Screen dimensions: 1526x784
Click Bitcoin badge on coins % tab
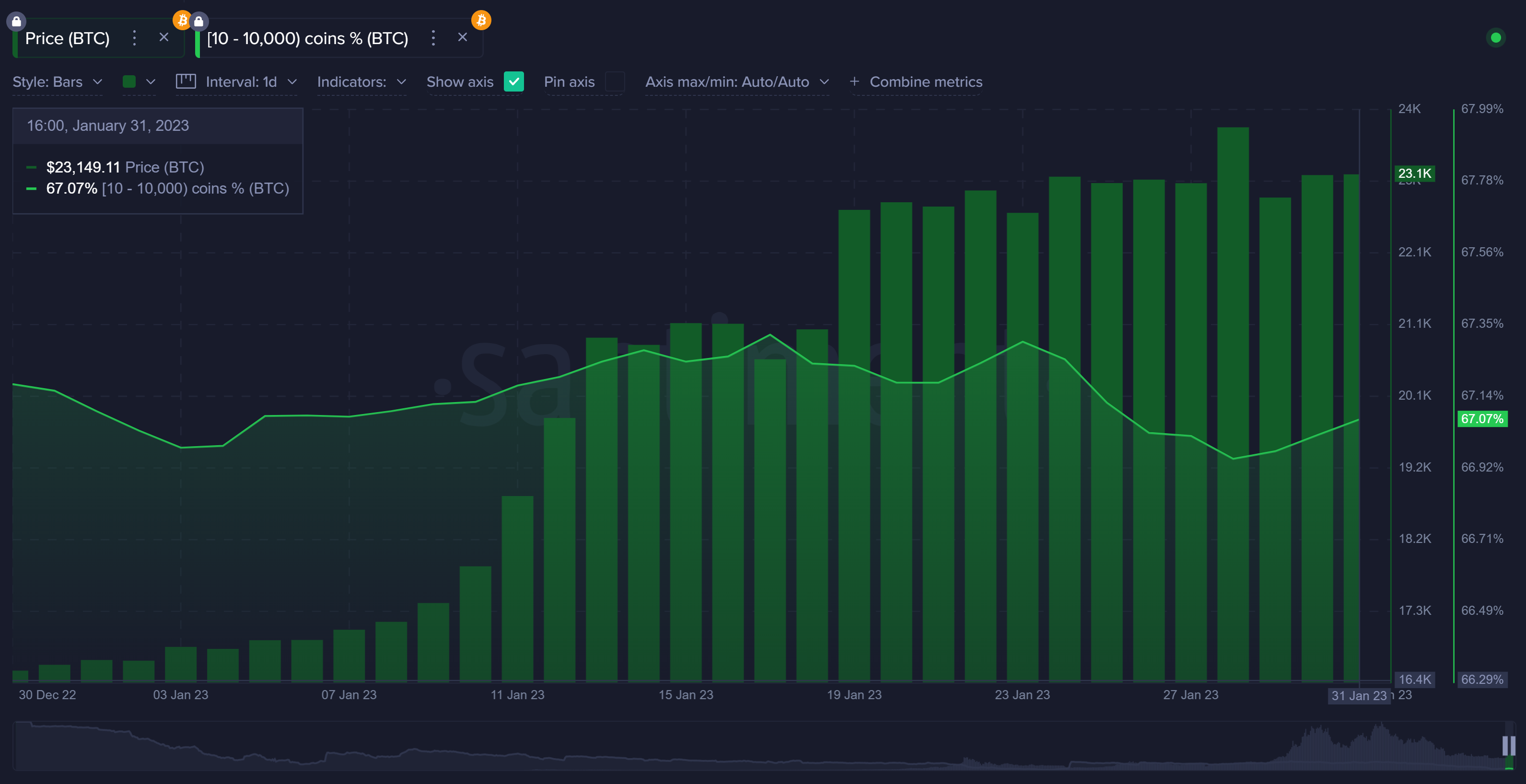pos(480,20)
